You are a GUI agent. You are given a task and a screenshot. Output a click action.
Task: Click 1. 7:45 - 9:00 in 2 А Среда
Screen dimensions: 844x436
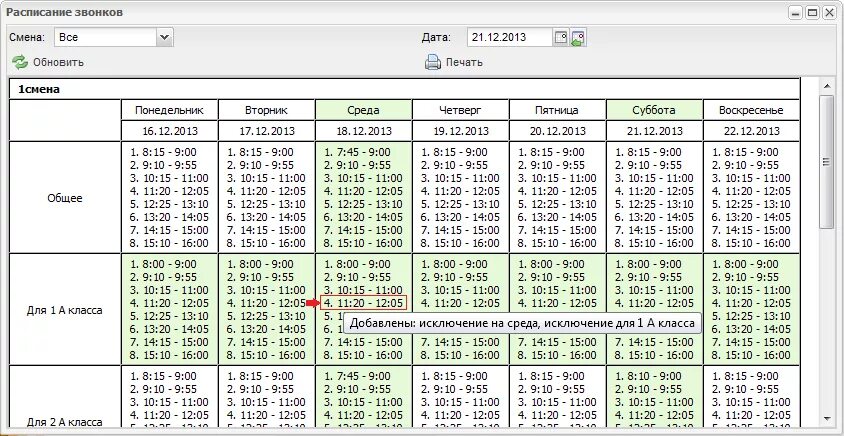point(357,376)
